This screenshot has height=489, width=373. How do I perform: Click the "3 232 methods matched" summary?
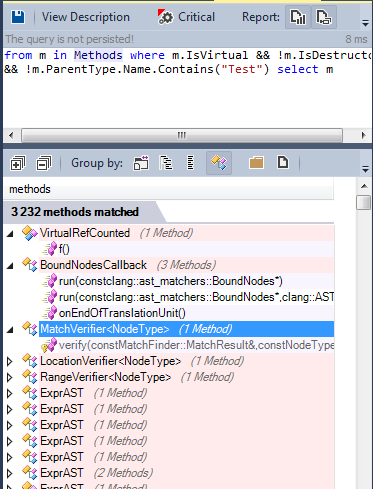point(75,212)
